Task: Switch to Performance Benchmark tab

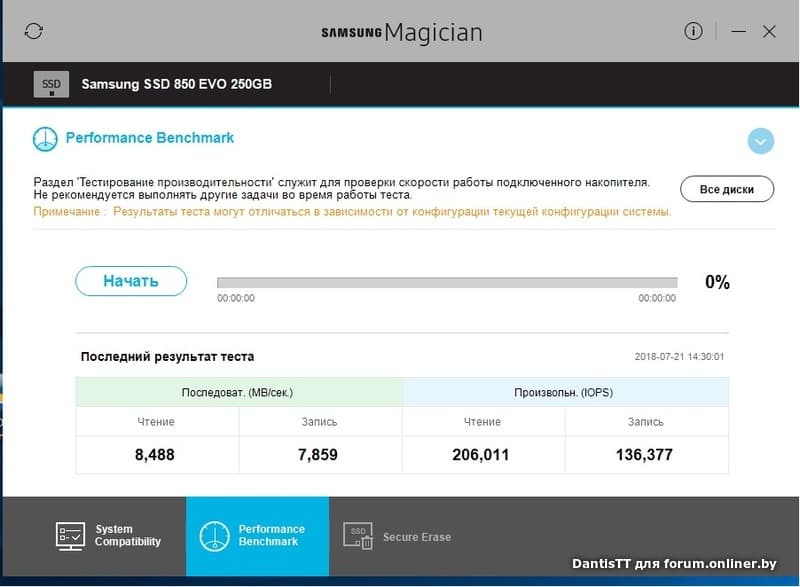Action: pos(257,536)
